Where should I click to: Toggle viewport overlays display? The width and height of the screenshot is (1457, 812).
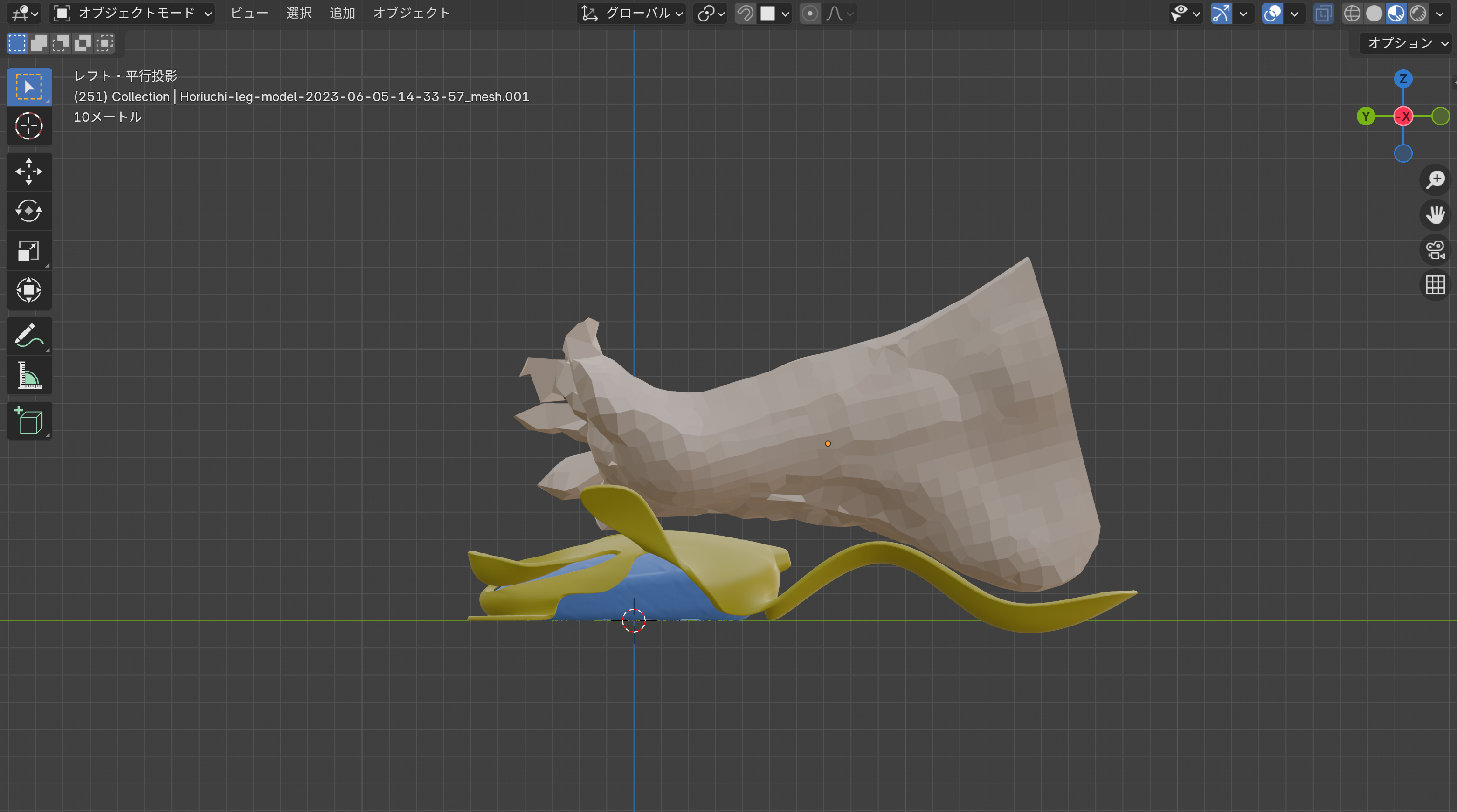(1273, 13)
